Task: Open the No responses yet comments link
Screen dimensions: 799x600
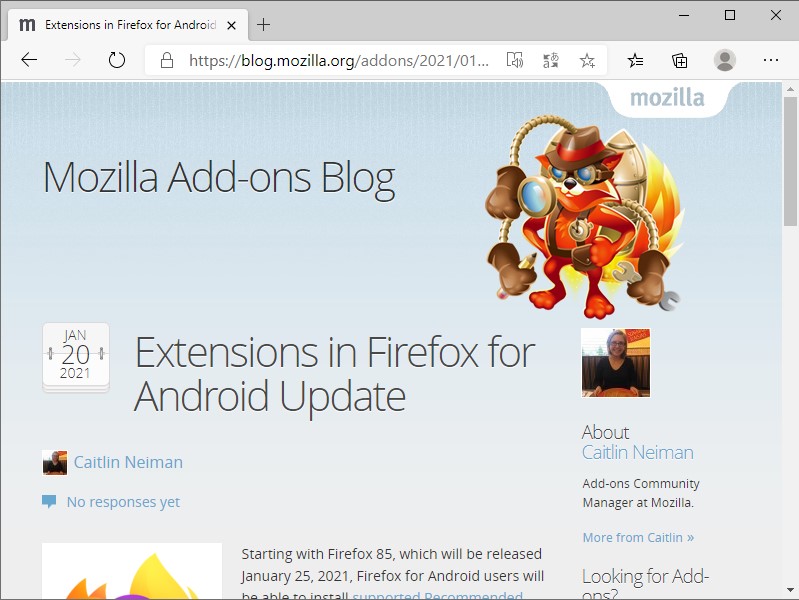Action: 123,502
